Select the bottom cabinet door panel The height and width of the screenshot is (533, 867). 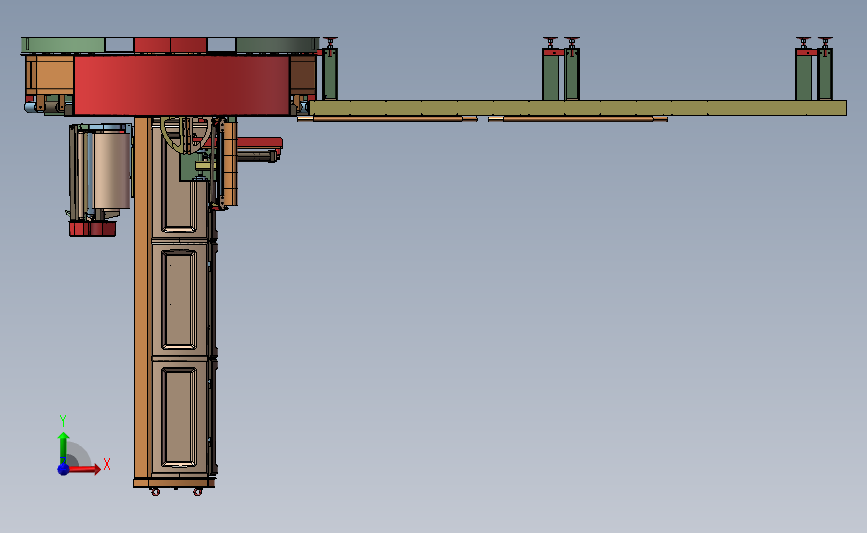[x=179, y=417]
